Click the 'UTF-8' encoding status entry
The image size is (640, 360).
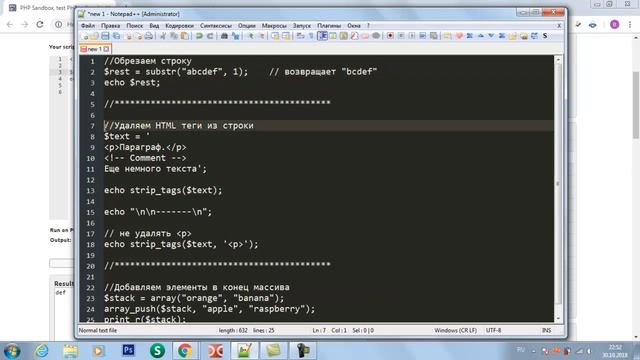[x=493, y=331]
